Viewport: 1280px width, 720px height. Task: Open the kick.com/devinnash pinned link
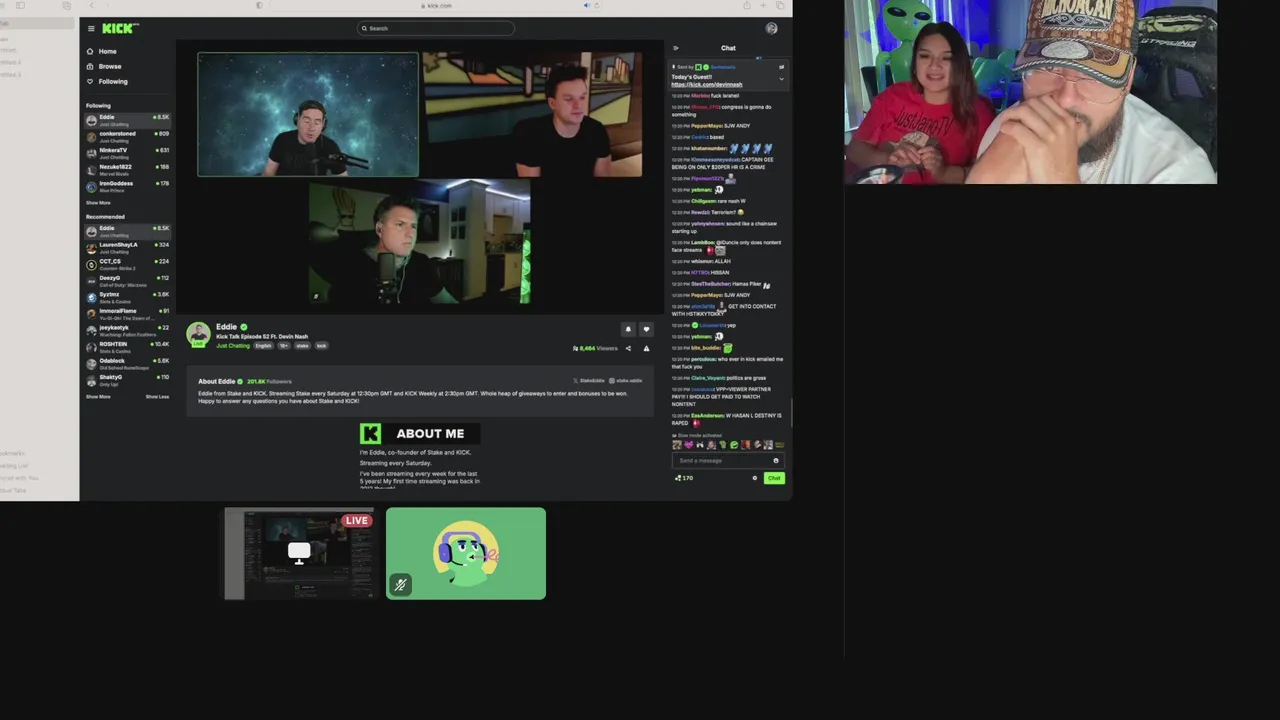coord(706,85)
